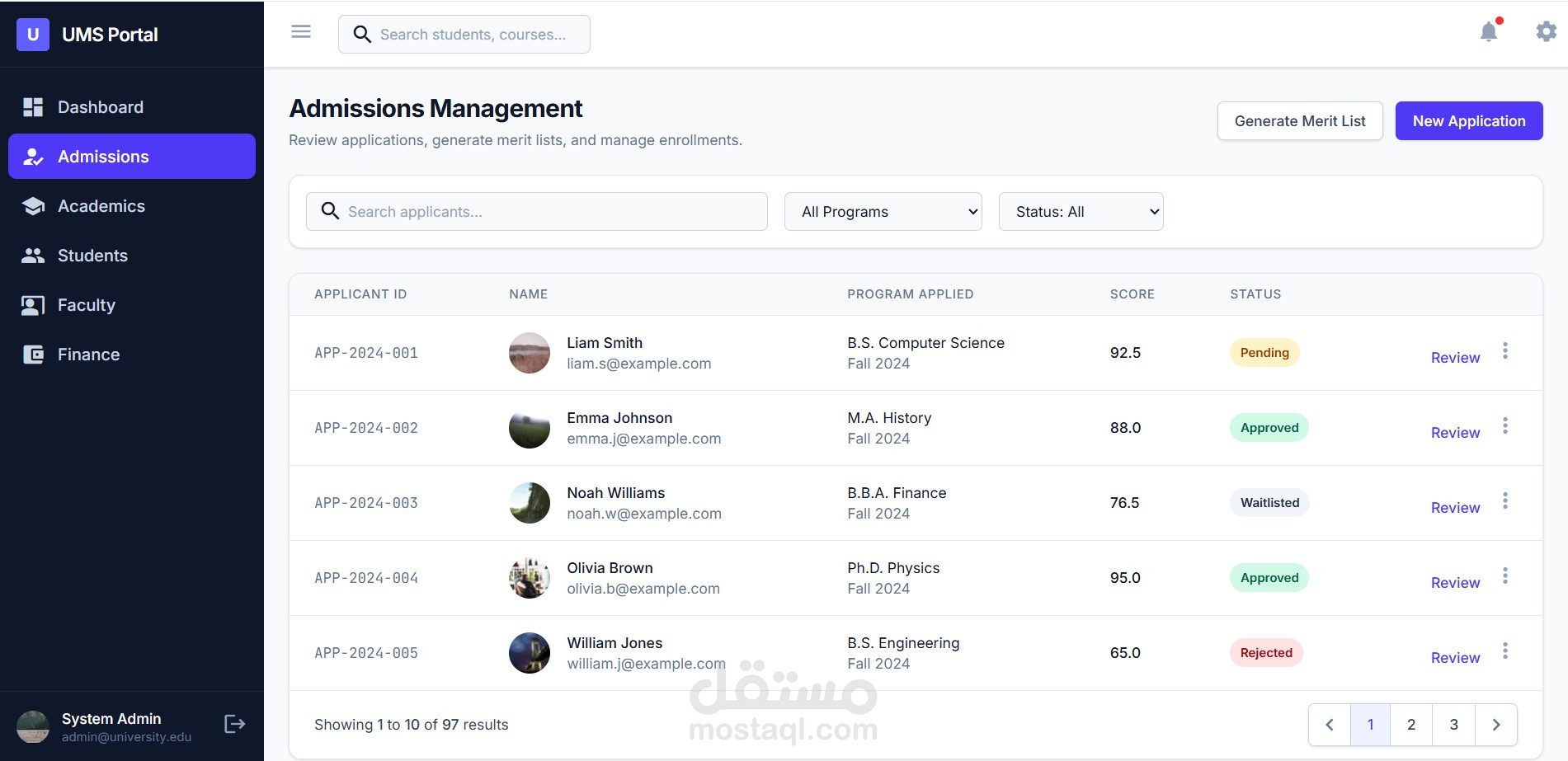Image resolution: width=1568 pixels, height=761 pixels.
Task: Open the three-dot menu for Olivia Brown
Action: tap(1505, 576)
